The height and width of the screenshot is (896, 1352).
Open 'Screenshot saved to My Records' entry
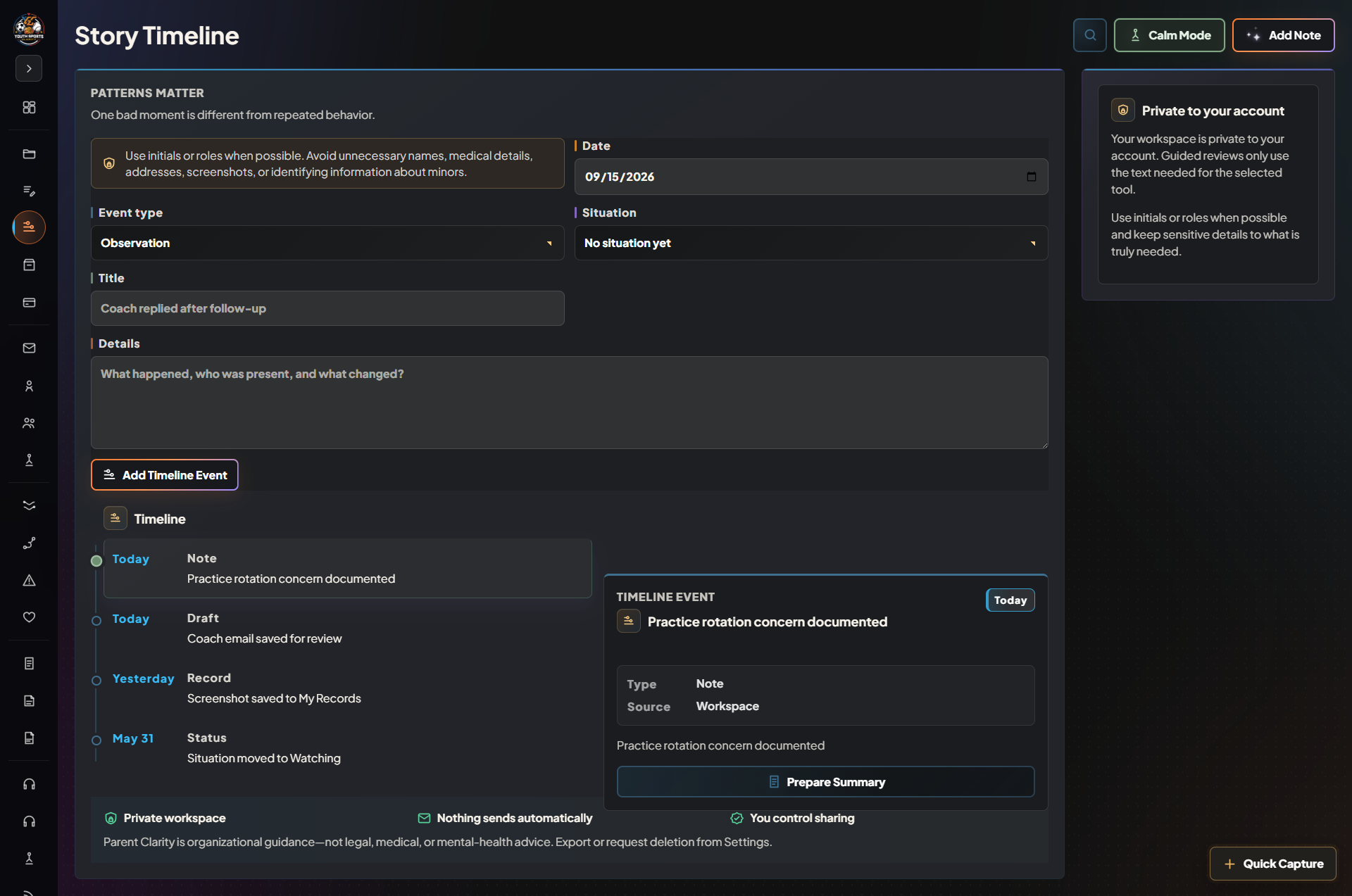point(347,688)
